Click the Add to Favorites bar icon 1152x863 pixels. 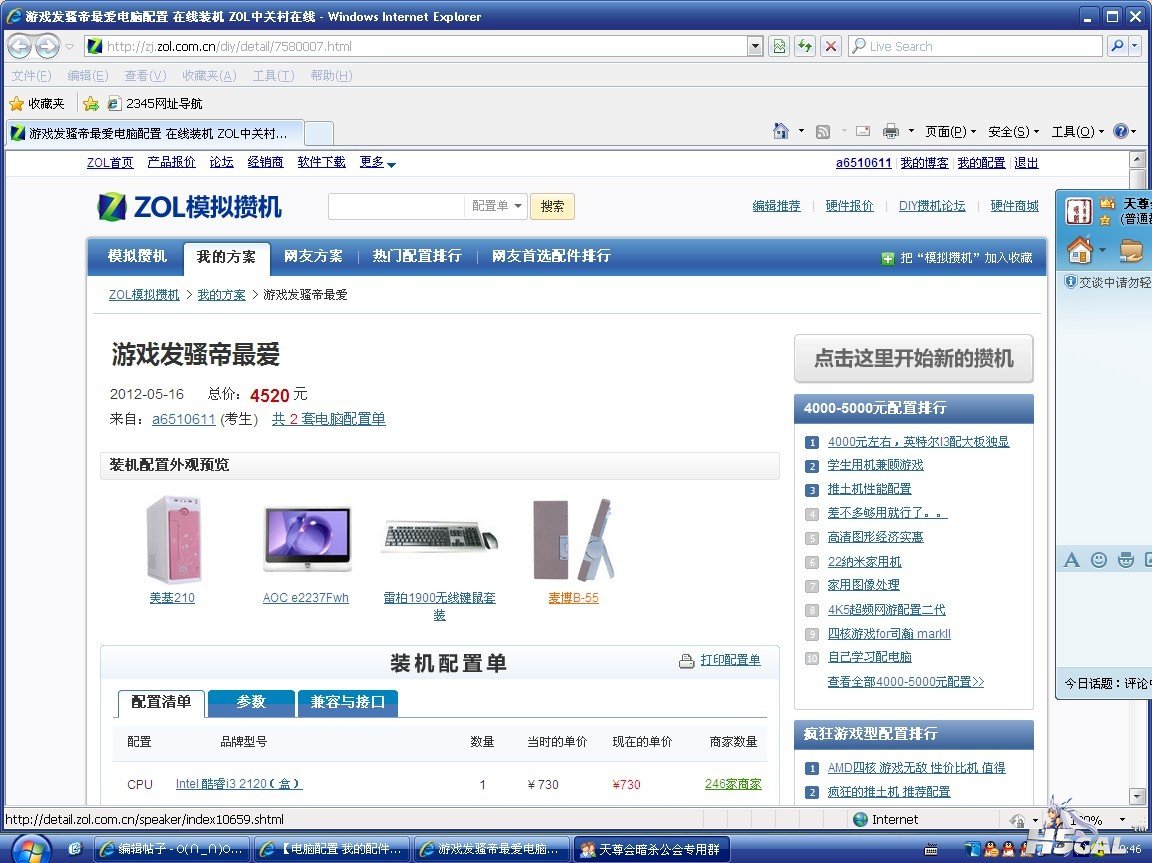click(91, 104)
